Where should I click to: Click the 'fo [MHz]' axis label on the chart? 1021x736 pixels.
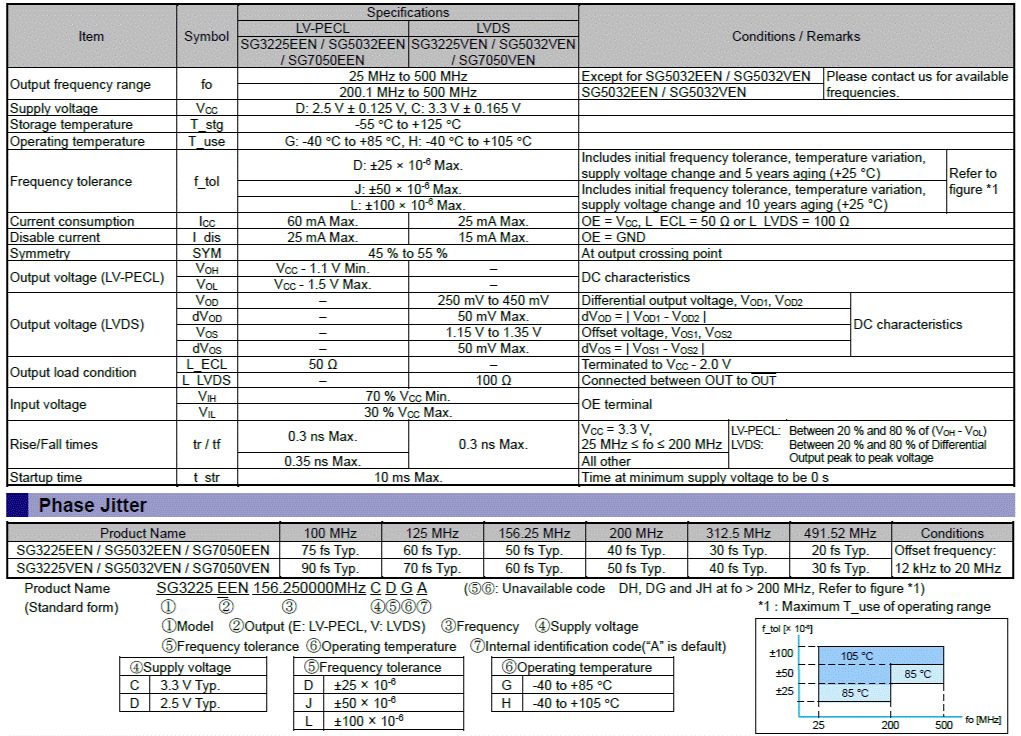(983, 719)
